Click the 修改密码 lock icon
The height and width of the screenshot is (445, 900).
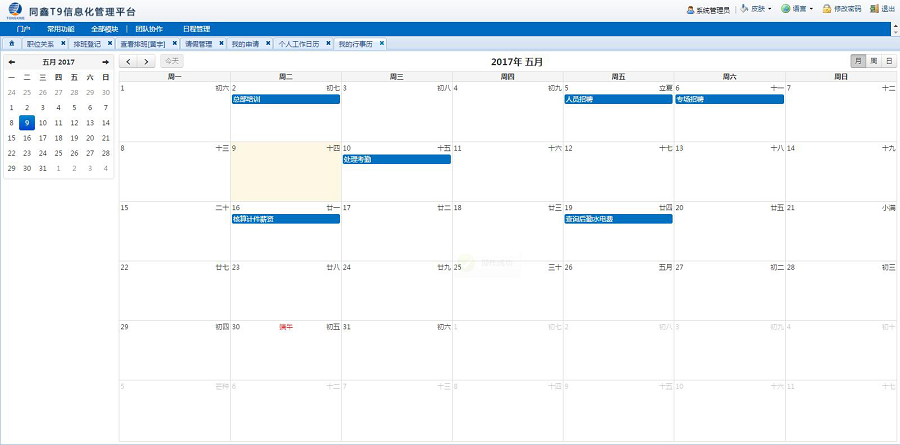coord(827,9)
